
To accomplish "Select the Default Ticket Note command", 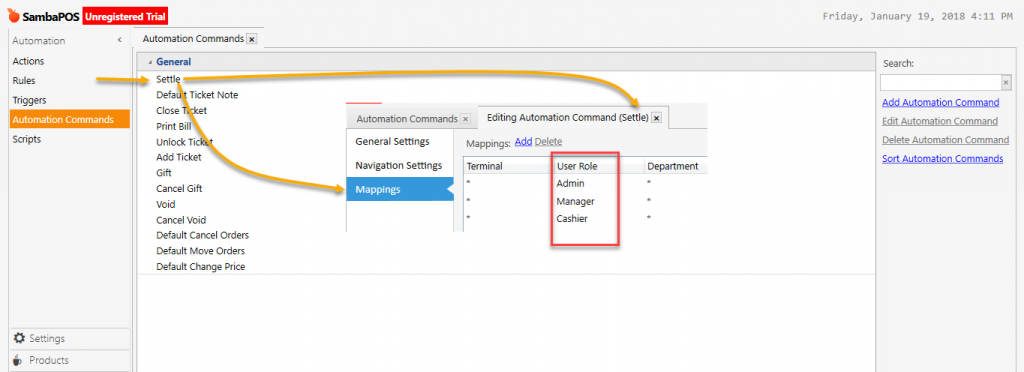I will pyautogui.click(x=197, y=95).
